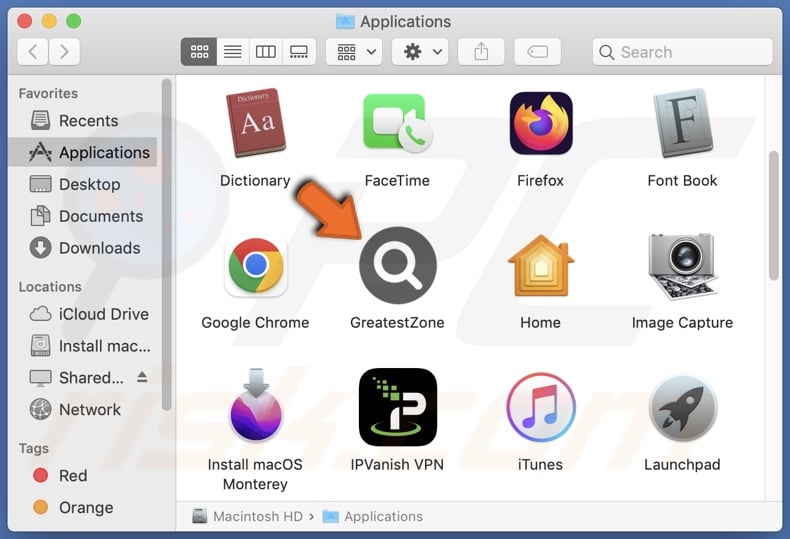Select the Image Capture app icon

[683, 265]
